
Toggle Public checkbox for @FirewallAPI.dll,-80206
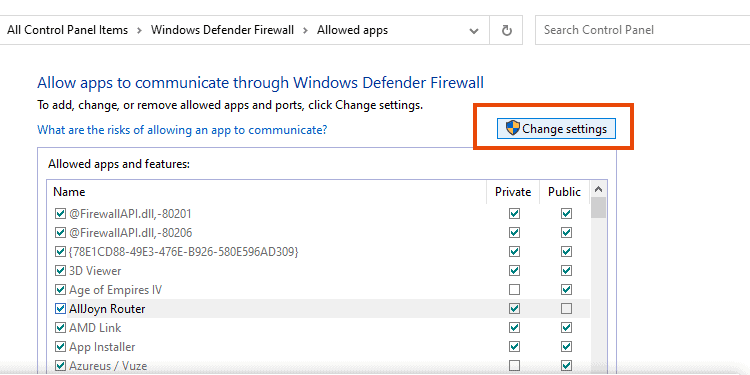click(x=566, y=232)
